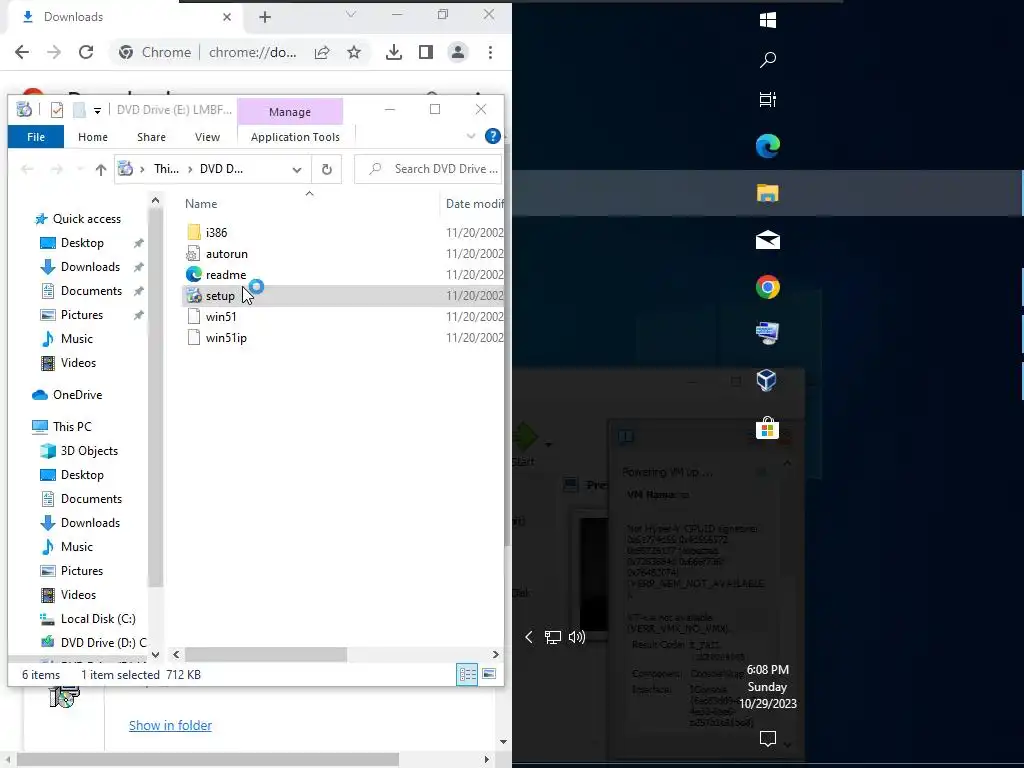The image size is (1024, 768).
Task: Open address bar history dropdown
Action: (x=297, y=170)
